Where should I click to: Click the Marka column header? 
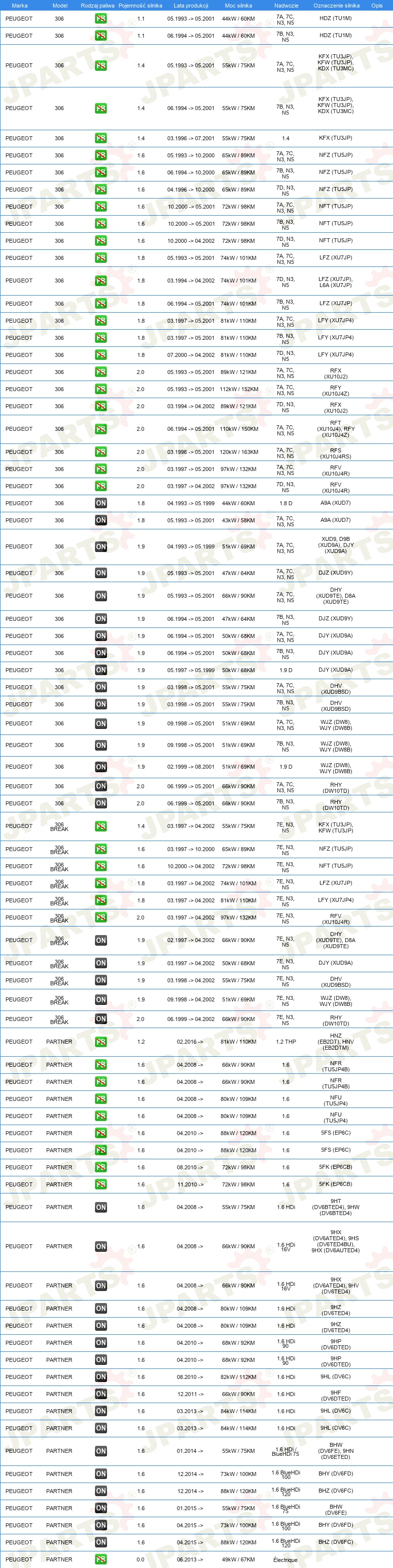tap(20, 6)
